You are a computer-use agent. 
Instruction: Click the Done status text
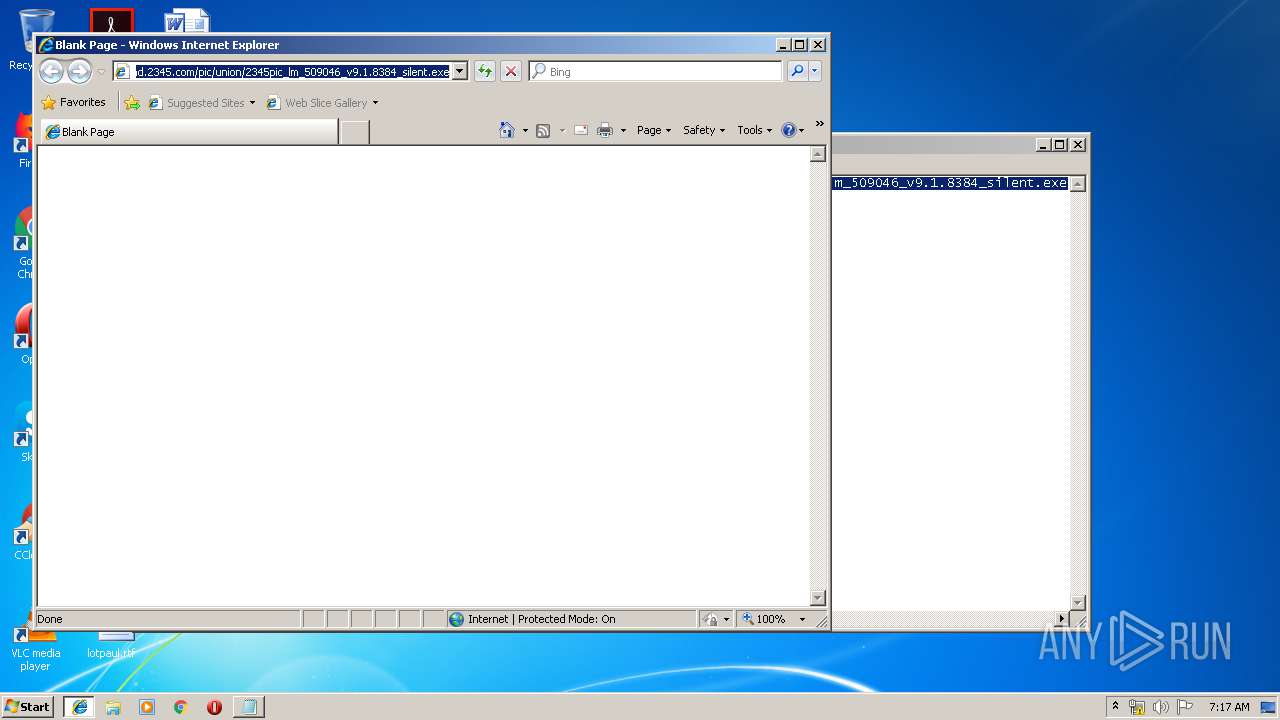(x=50, y=619)
